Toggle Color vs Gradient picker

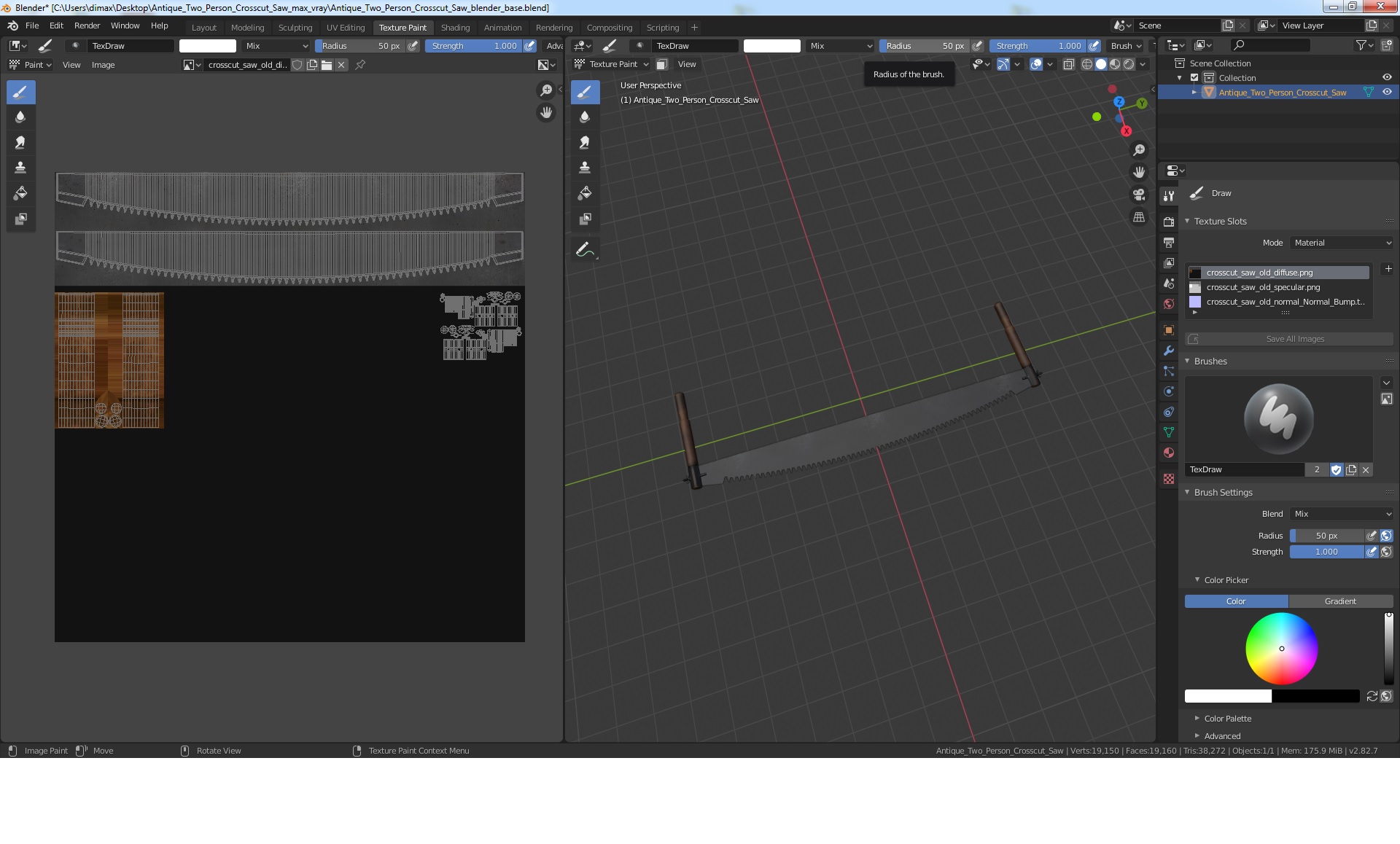(x=1289, y=601)
